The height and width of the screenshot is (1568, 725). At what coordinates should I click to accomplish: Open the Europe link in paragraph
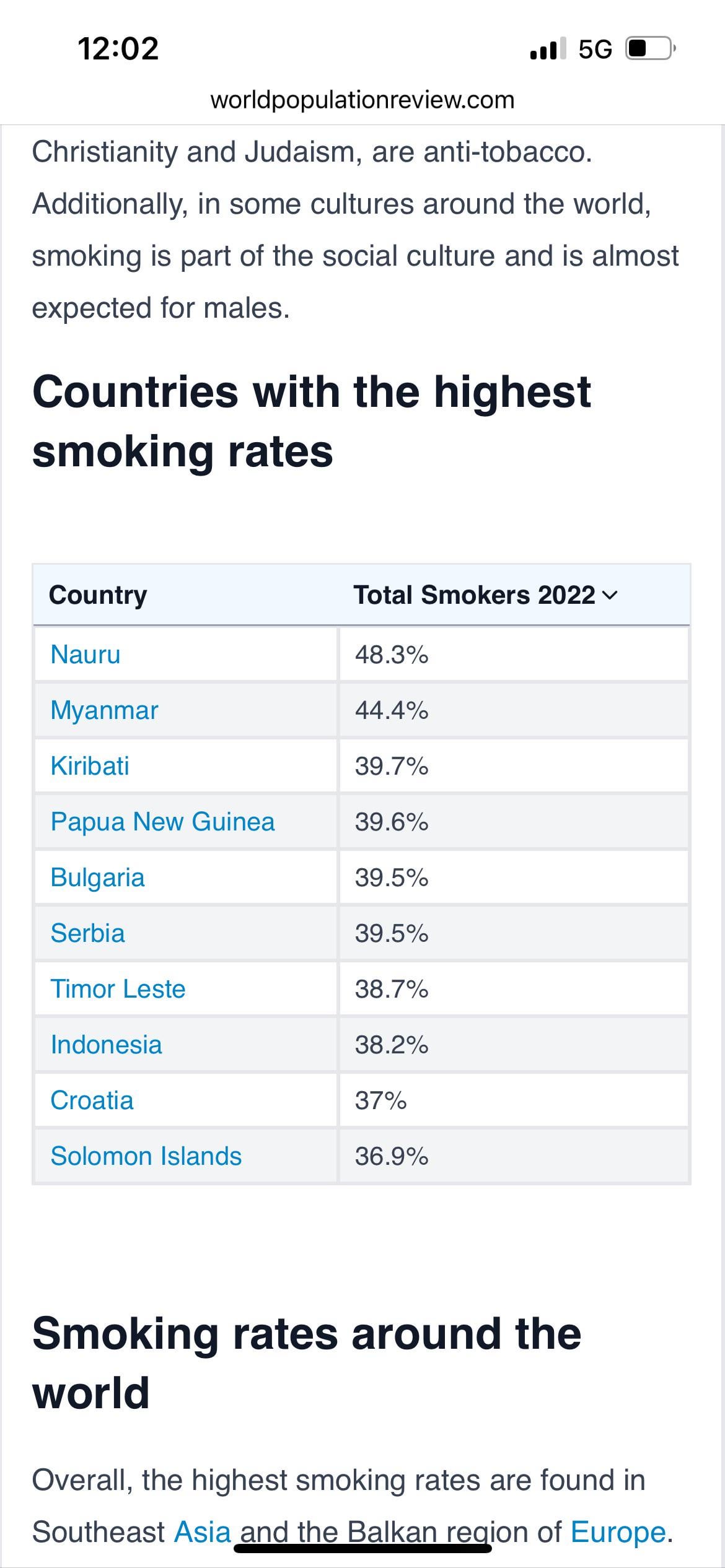pos(618,1533)
